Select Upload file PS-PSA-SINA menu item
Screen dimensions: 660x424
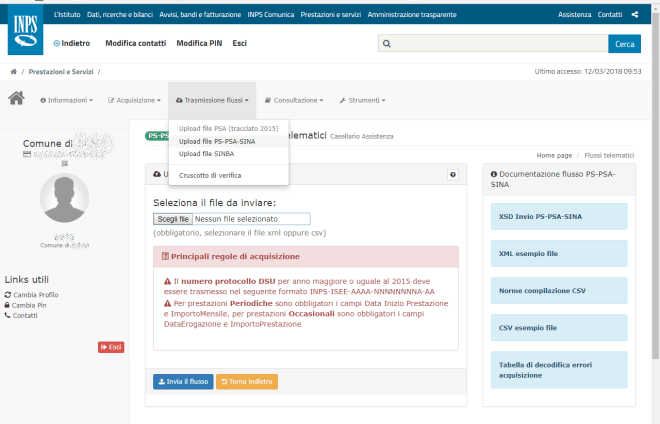point(216,141)
